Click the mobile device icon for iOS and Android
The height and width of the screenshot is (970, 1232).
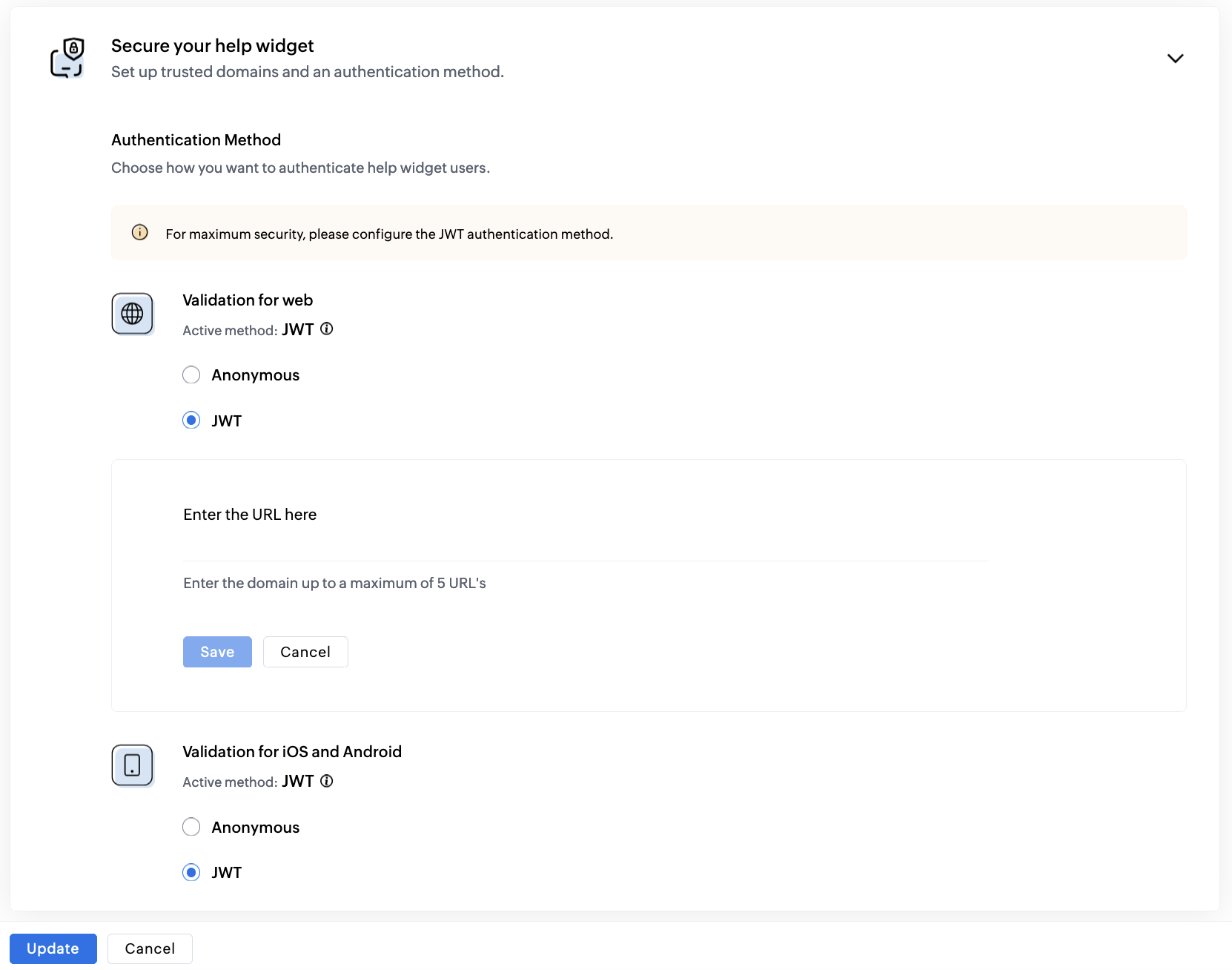pyautogui.click(x=133, y=765)
